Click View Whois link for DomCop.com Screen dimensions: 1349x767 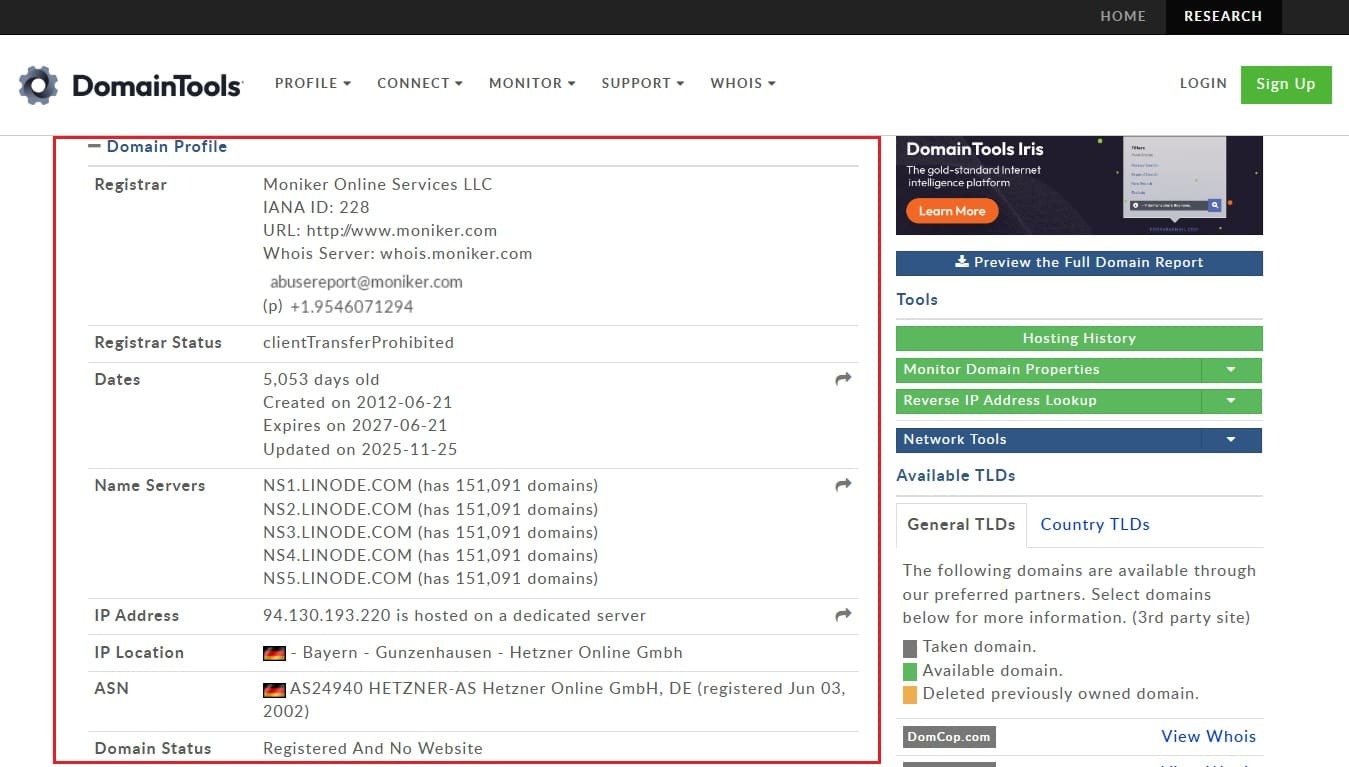[1208, 736]
